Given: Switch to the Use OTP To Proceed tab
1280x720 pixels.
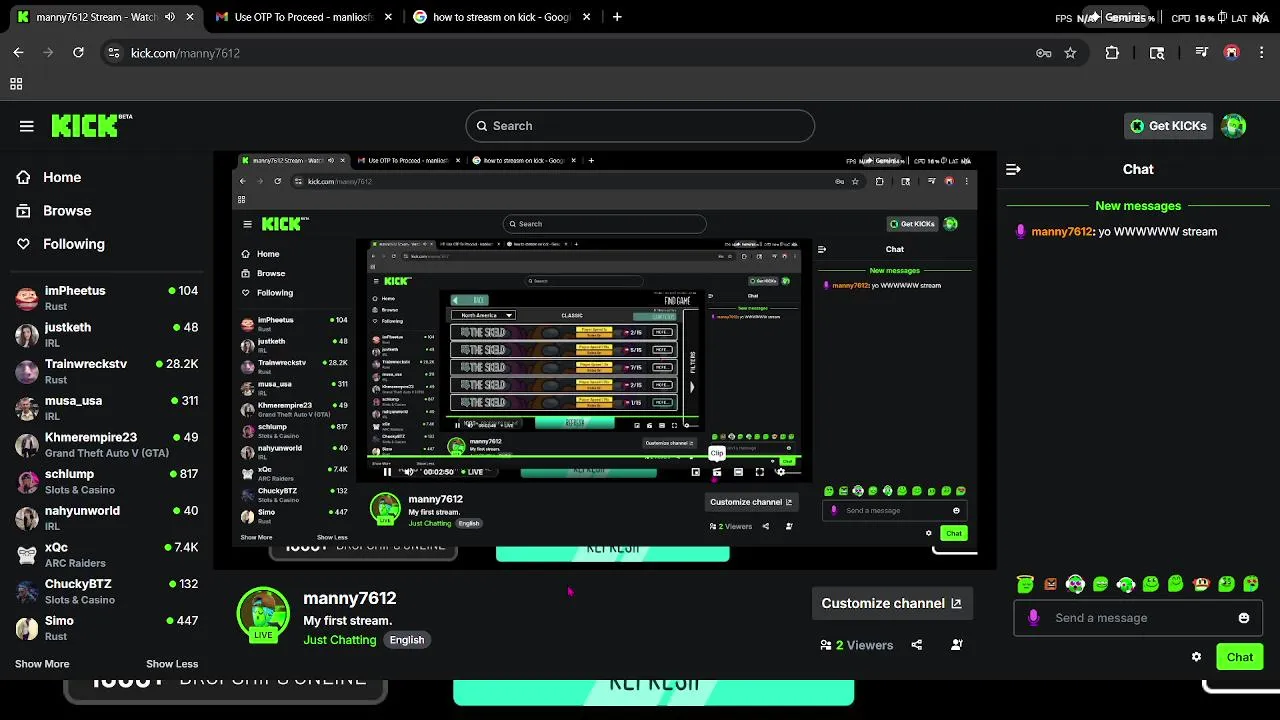Looking at the screenshot, I should click(x=304, y=17).
